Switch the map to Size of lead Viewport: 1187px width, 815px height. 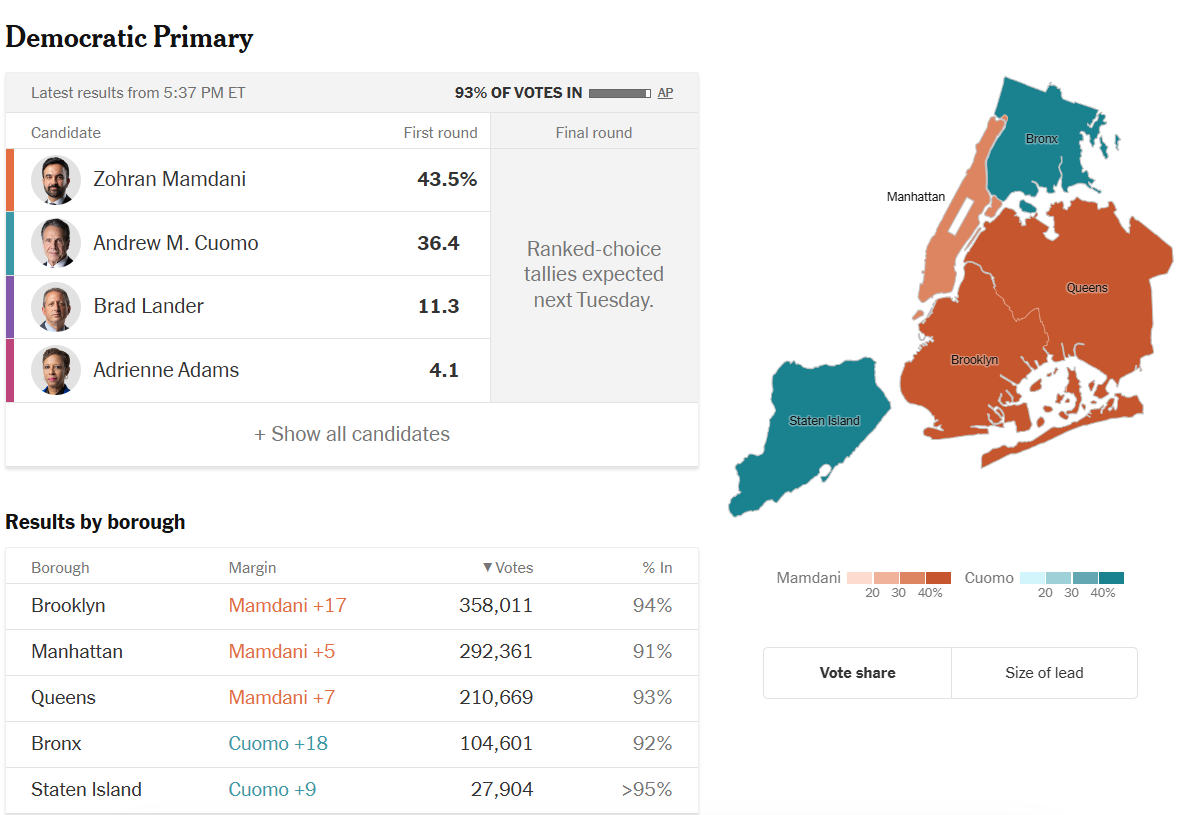(x=1044, y=673)
